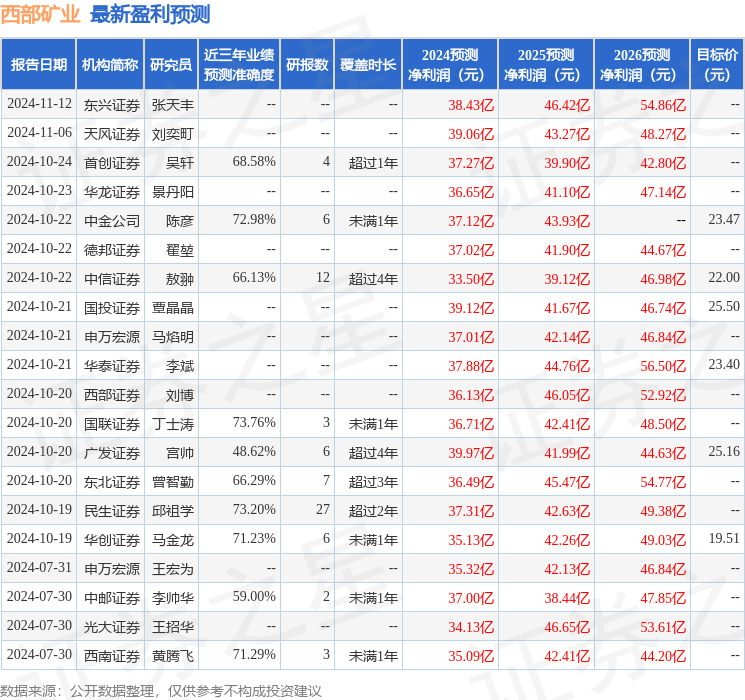The width and height of the screenshot is (745, 700).
Task: Select accuracy value 72.98%
Action: (x=254, y=220)
